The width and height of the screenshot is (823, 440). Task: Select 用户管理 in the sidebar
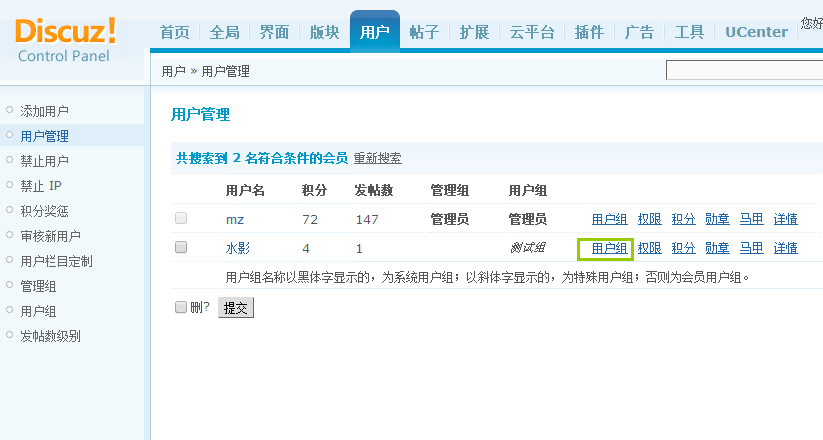coord(45,136)
